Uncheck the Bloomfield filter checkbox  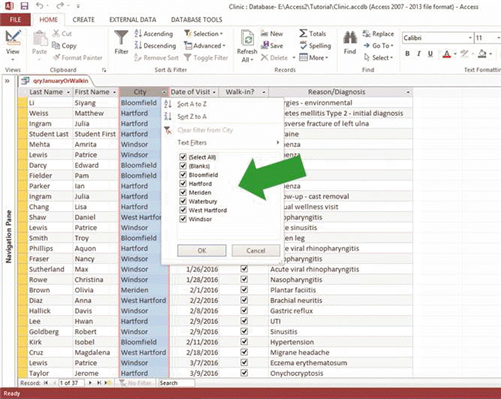point(183,174)
